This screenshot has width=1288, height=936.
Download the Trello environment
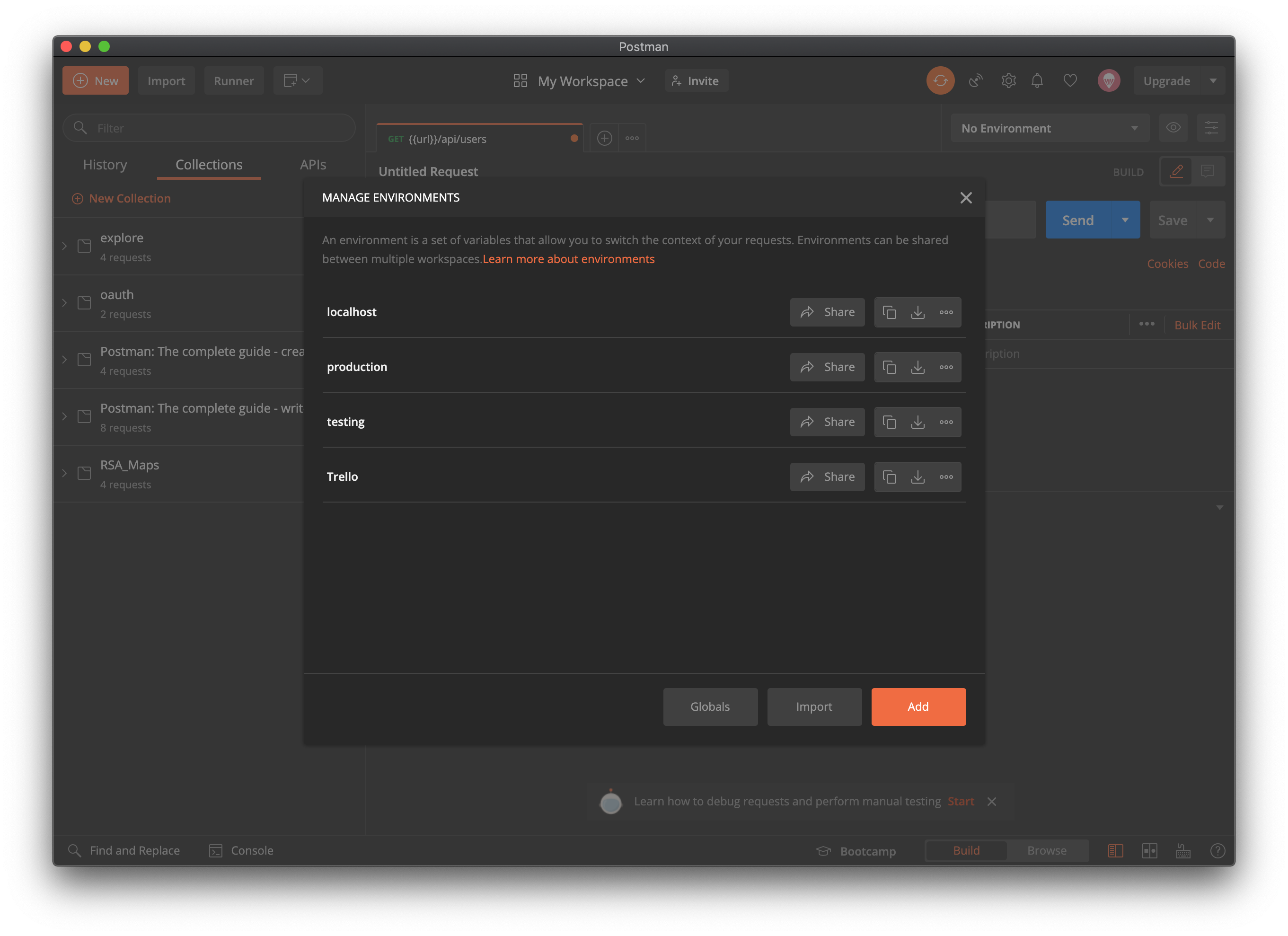click(x=917, y=477)
